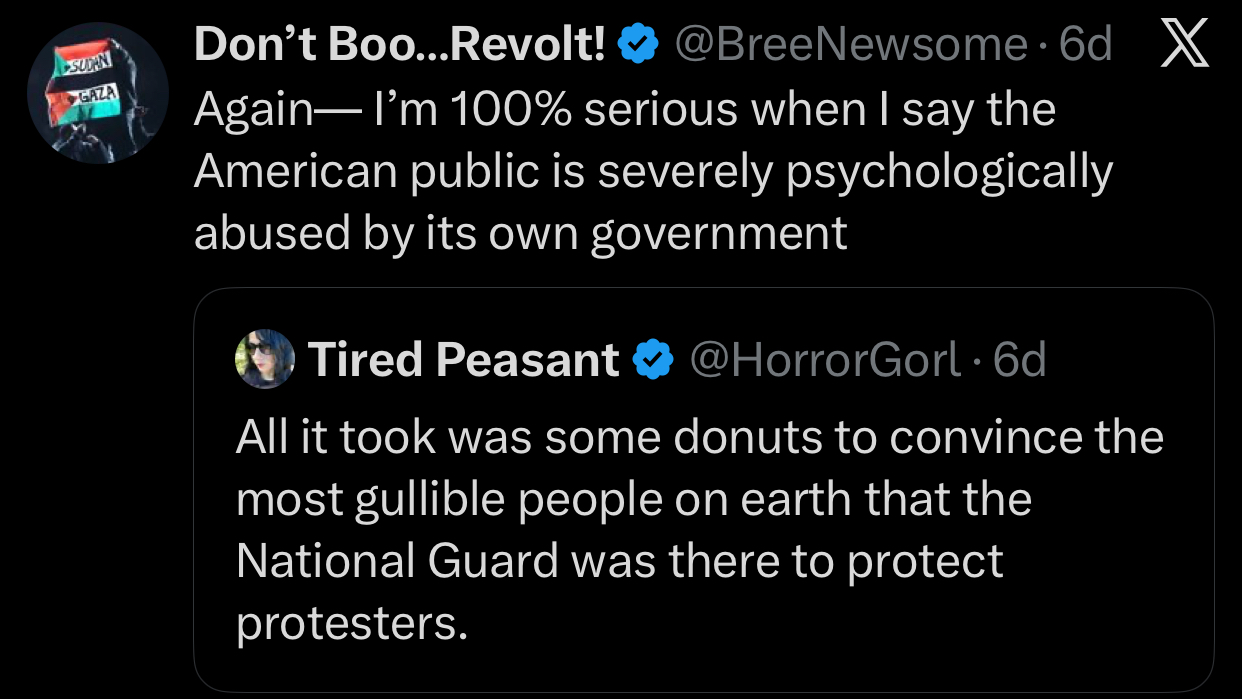Open the Don't Boo...Revolt! display name

coord(399,45)
